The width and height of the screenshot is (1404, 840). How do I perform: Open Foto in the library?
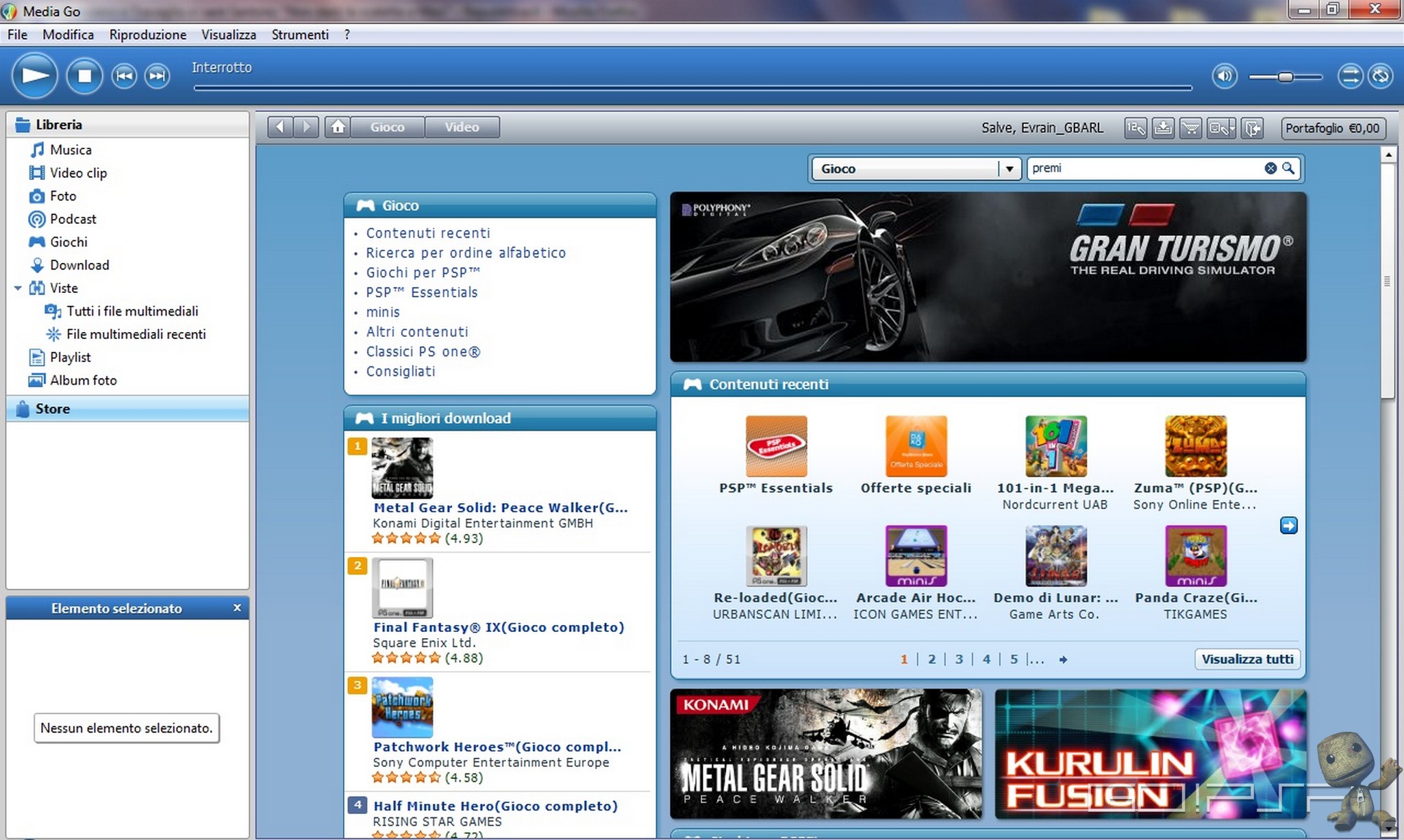[x=62, y=196]
